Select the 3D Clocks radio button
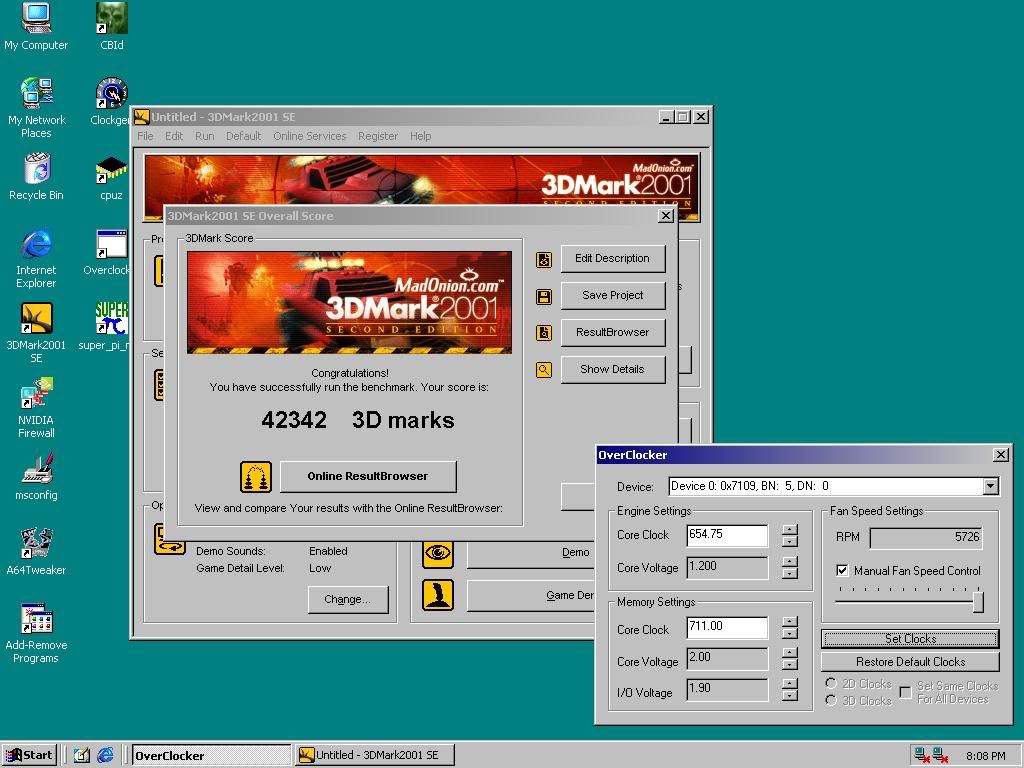This screenshot has width=1024, height=768. [831, 701]
